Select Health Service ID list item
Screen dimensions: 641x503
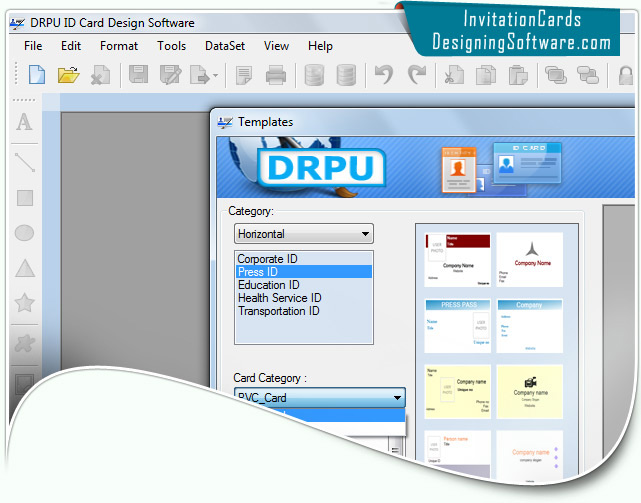[x=279, y=298]
